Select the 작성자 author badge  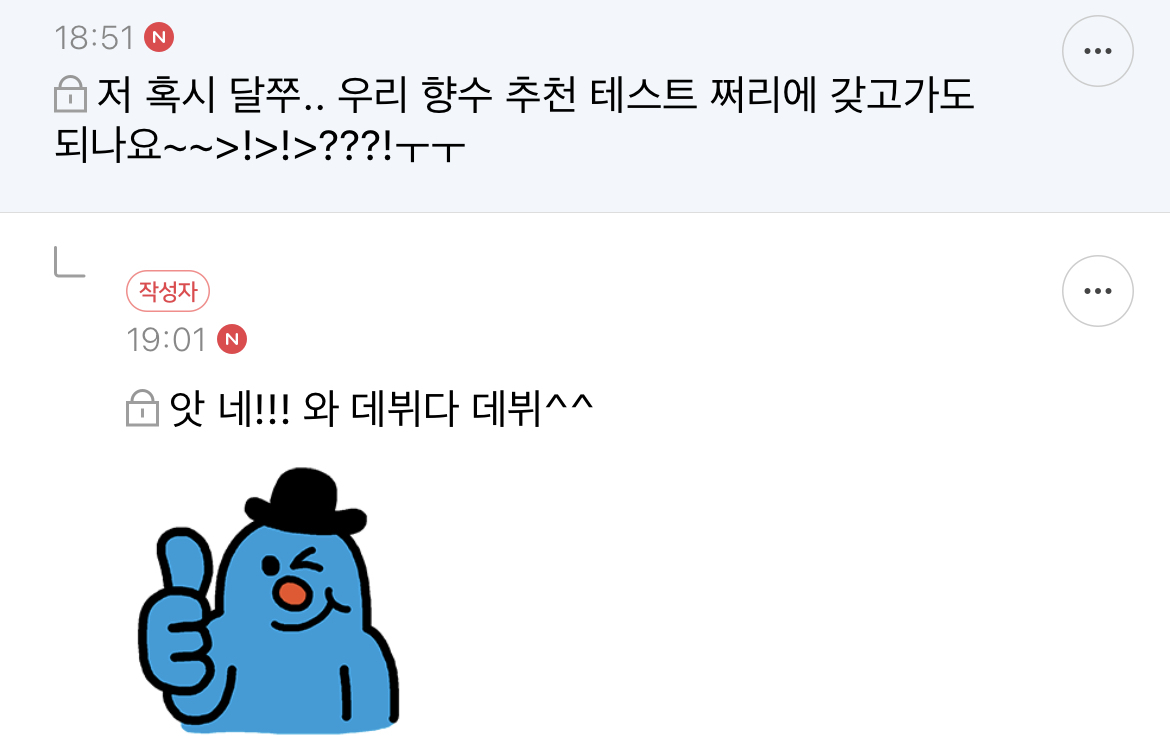168,291
